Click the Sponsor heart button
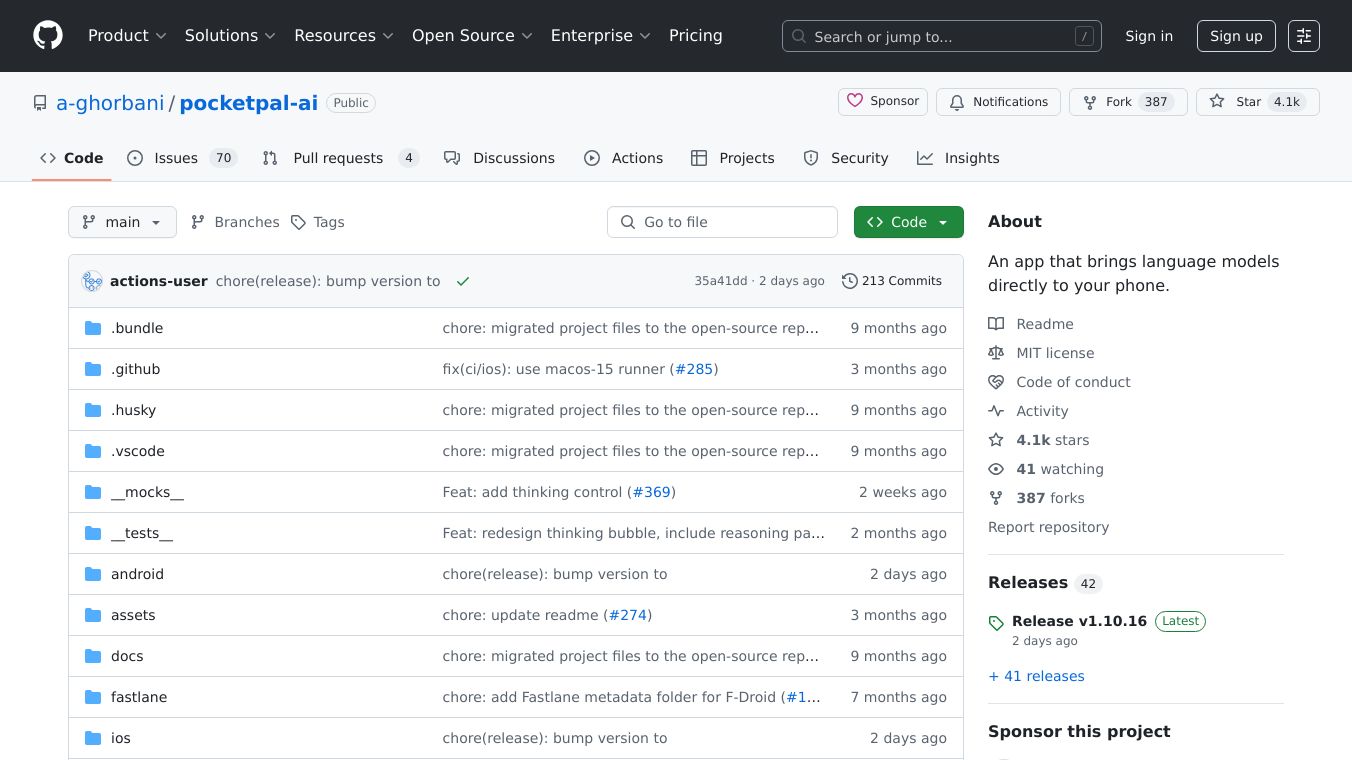Image resolution: width=1352 pixels, height=760 pixels. pyautogui.click(x=883, y=102)
